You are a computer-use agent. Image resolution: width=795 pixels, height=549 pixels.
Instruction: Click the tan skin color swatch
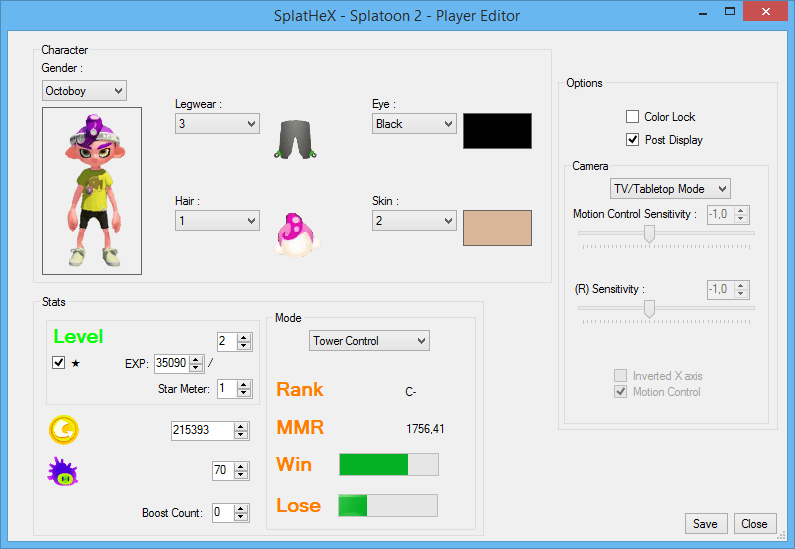click(497, 228)
